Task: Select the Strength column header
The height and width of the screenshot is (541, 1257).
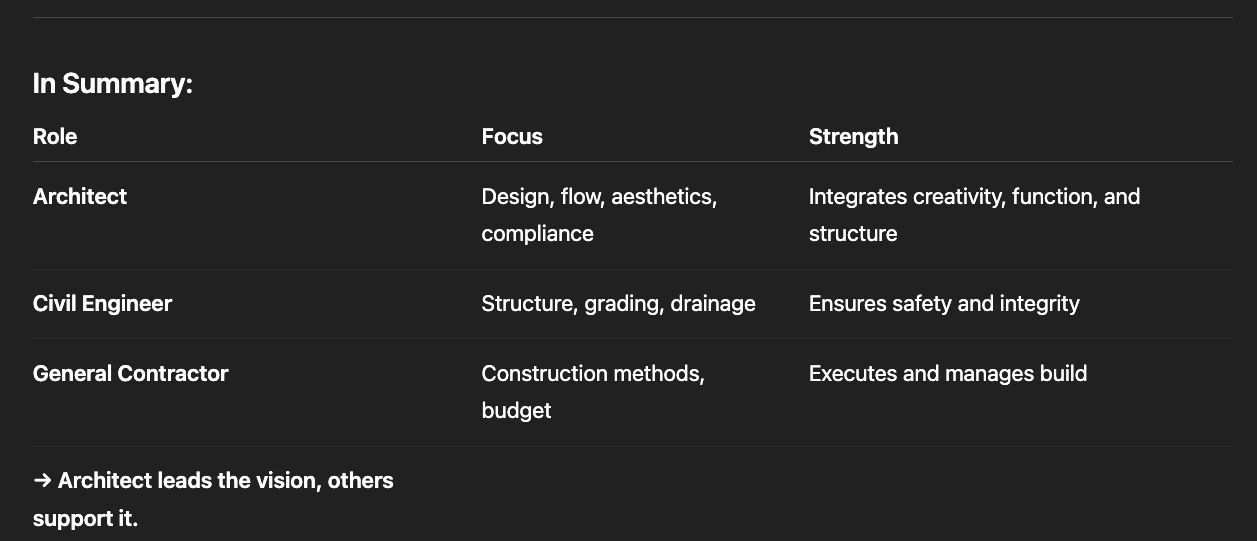Action: 853,137
